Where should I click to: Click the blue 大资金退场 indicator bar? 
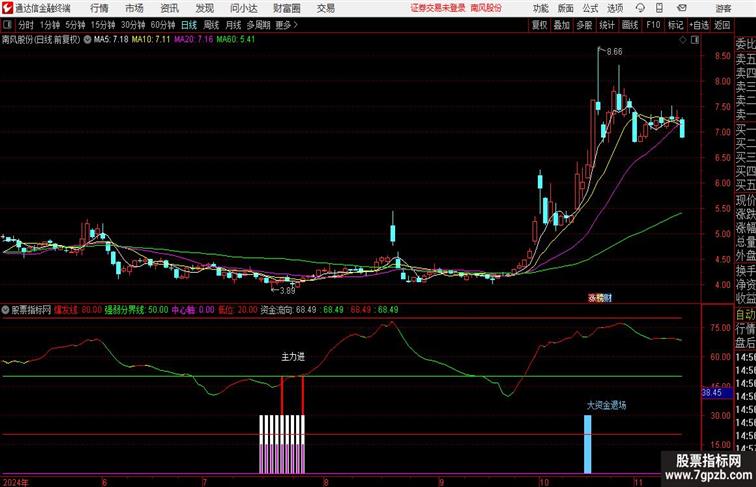pos(588,444)
